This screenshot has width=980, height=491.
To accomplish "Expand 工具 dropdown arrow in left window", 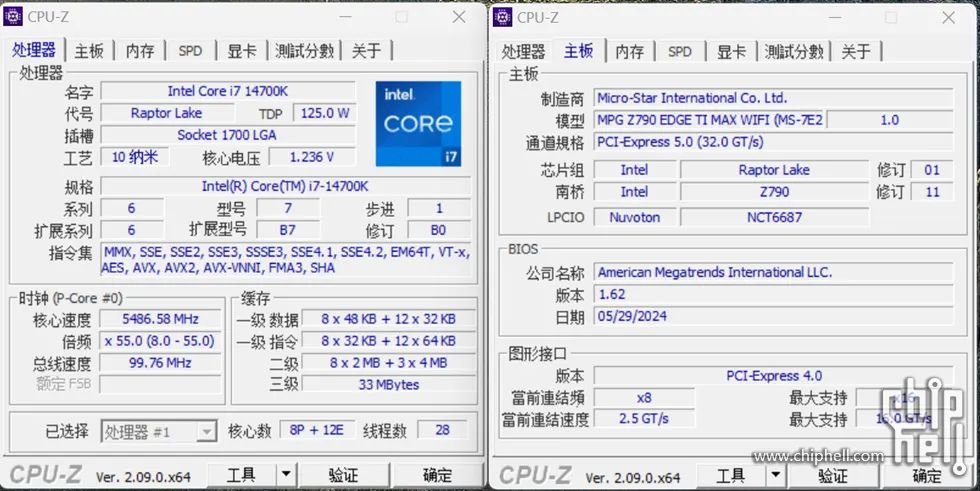I will 286,475.
